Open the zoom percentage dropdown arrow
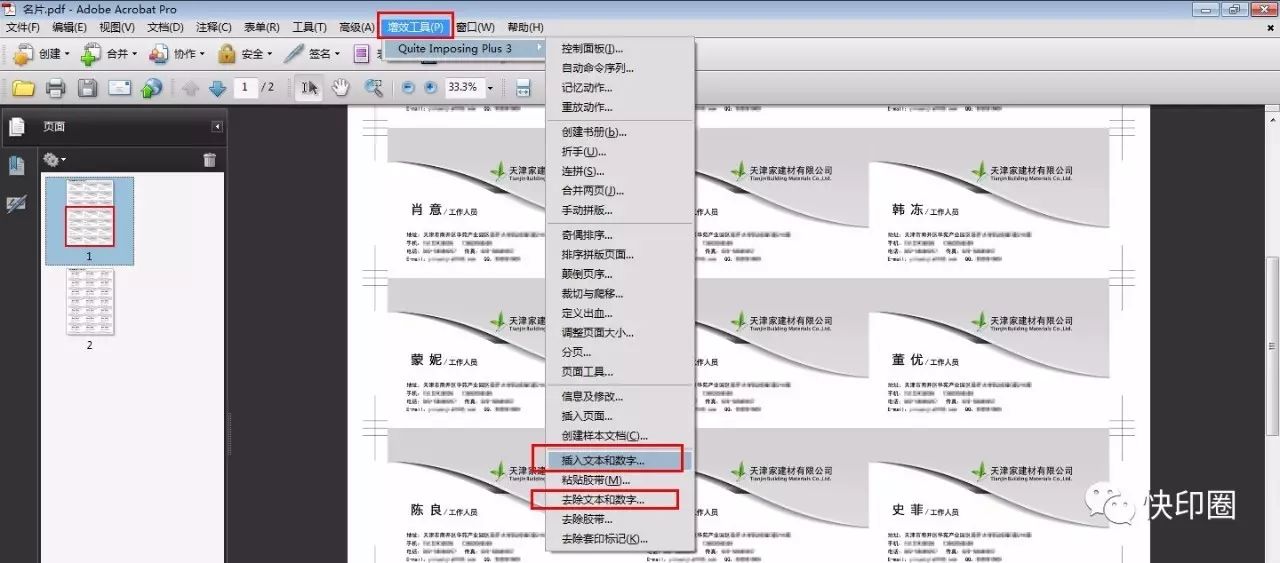The width and height of the screenshot is (1280, 563). [490, 88]
